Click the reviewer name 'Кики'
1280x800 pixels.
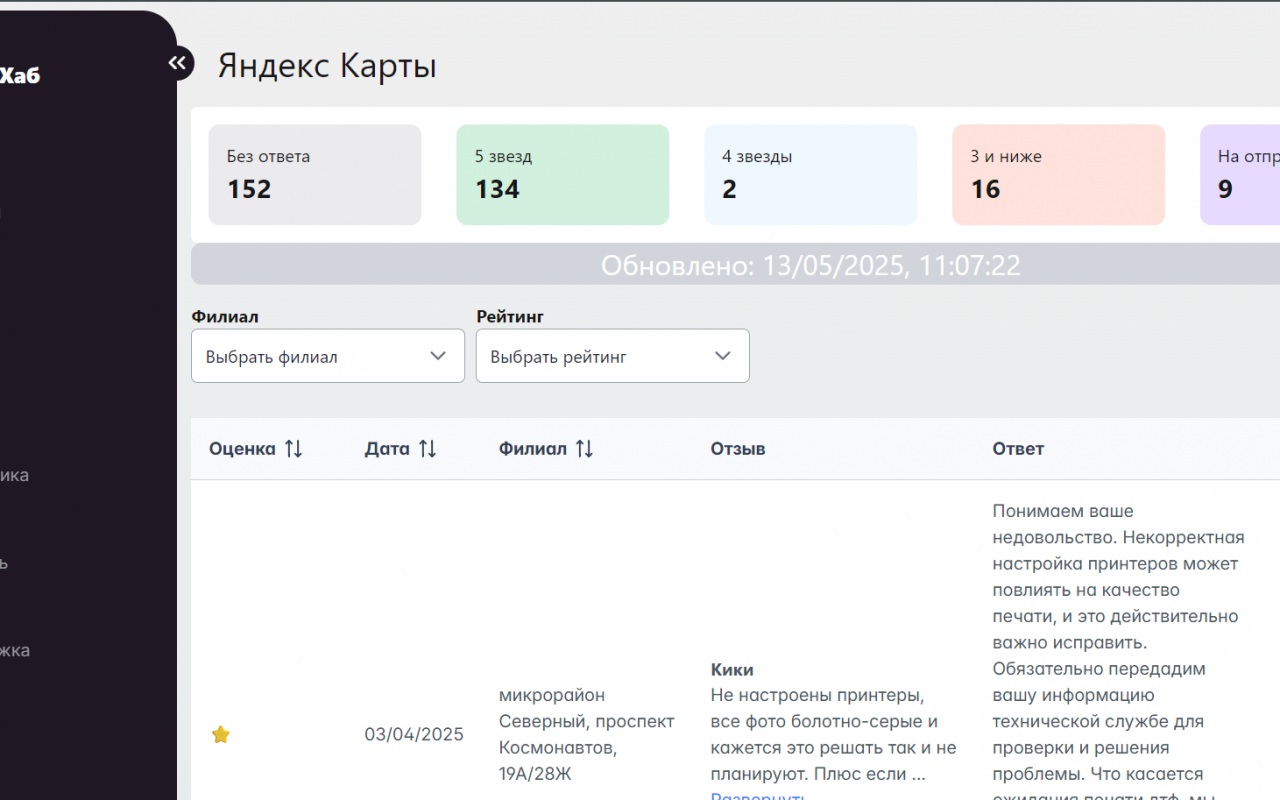pos(732,669)
